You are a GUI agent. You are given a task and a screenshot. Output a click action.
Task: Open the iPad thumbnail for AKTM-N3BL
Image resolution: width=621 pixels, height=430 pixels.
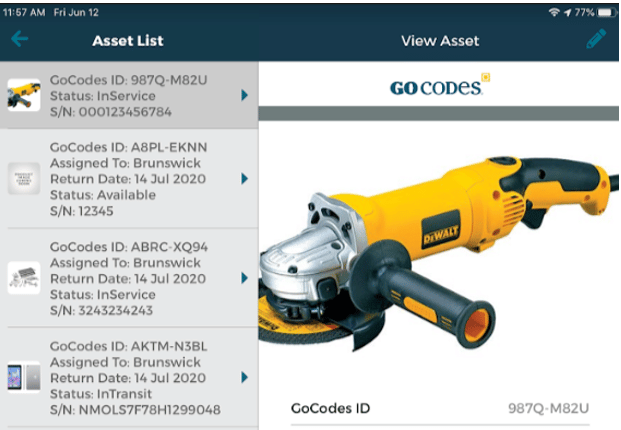tap(24, 377)
